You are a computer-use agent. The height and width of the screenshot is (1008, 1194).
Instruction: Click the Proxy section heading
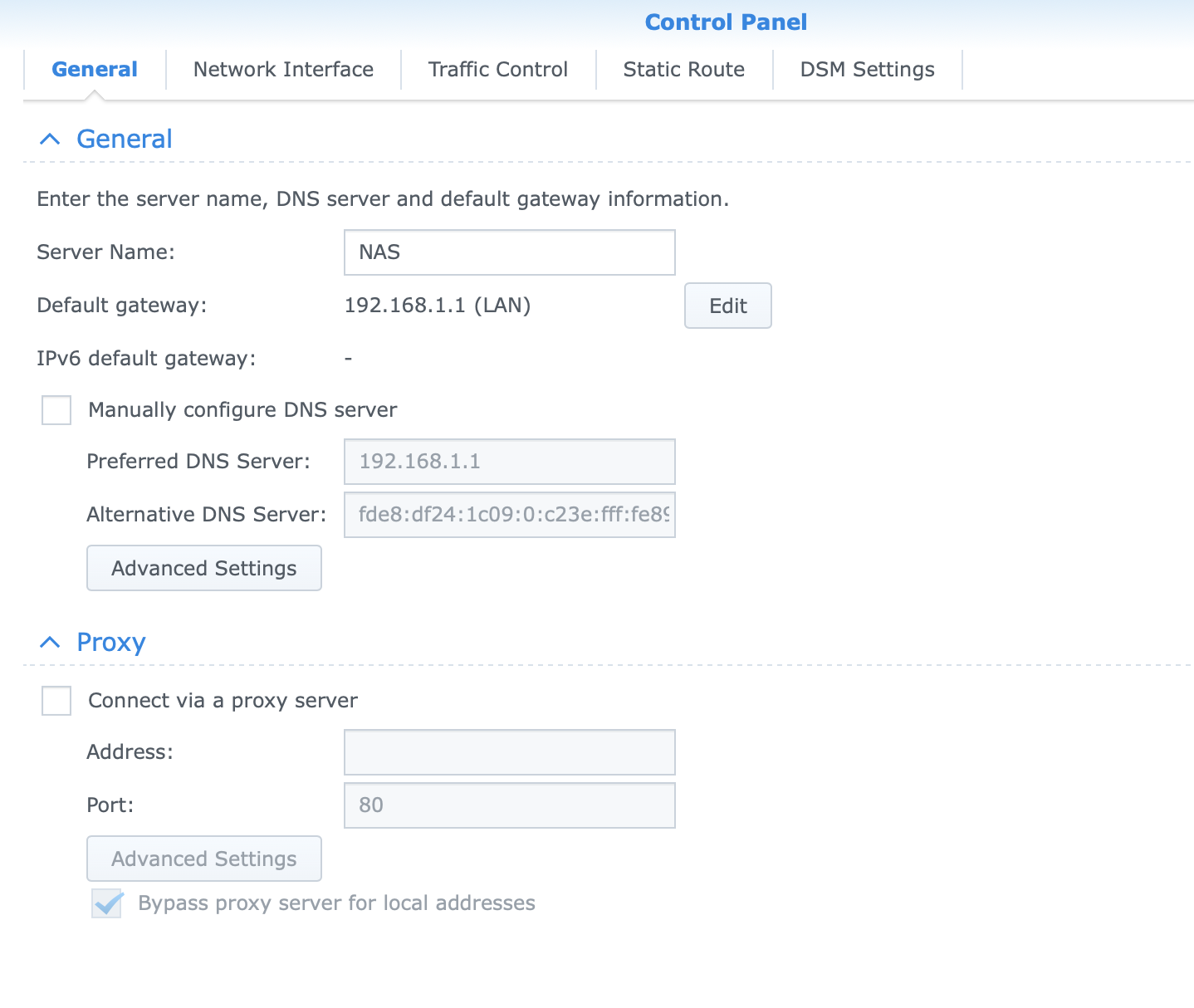click(x=111, y=643)
